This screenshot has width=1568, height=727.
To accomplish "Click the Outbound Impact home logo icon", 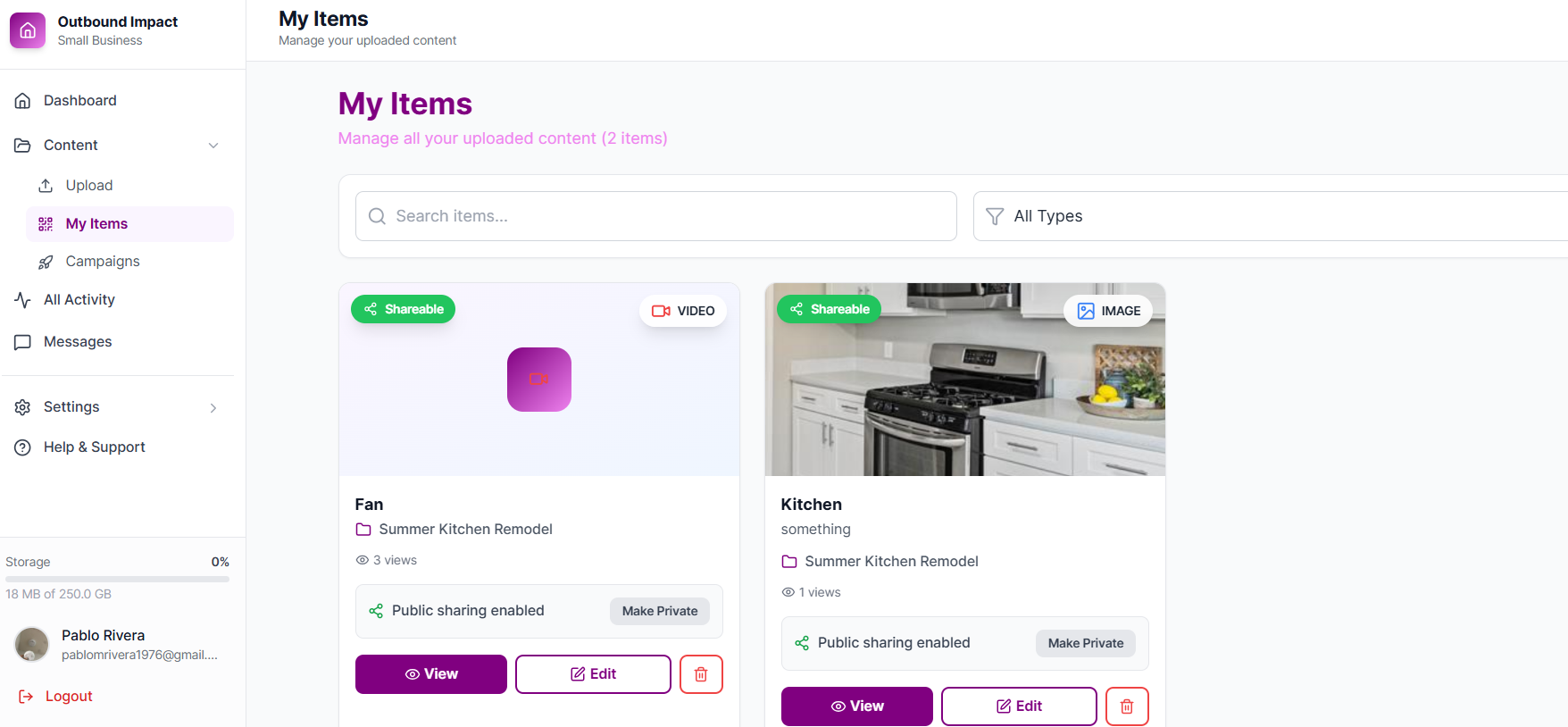I will click(x=28, y=30).
